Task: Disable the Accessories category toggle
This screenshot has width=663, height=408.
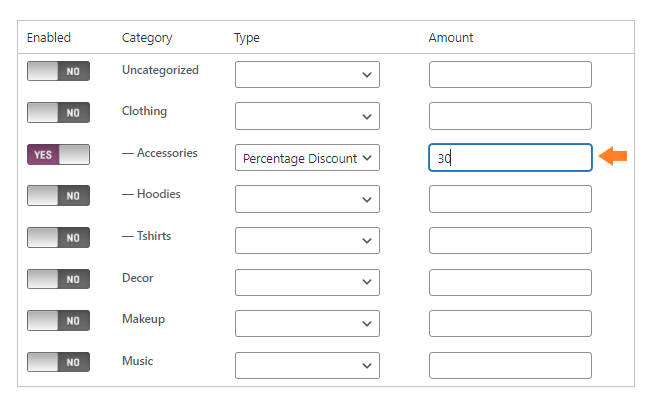Action: [x=58, y=155]
